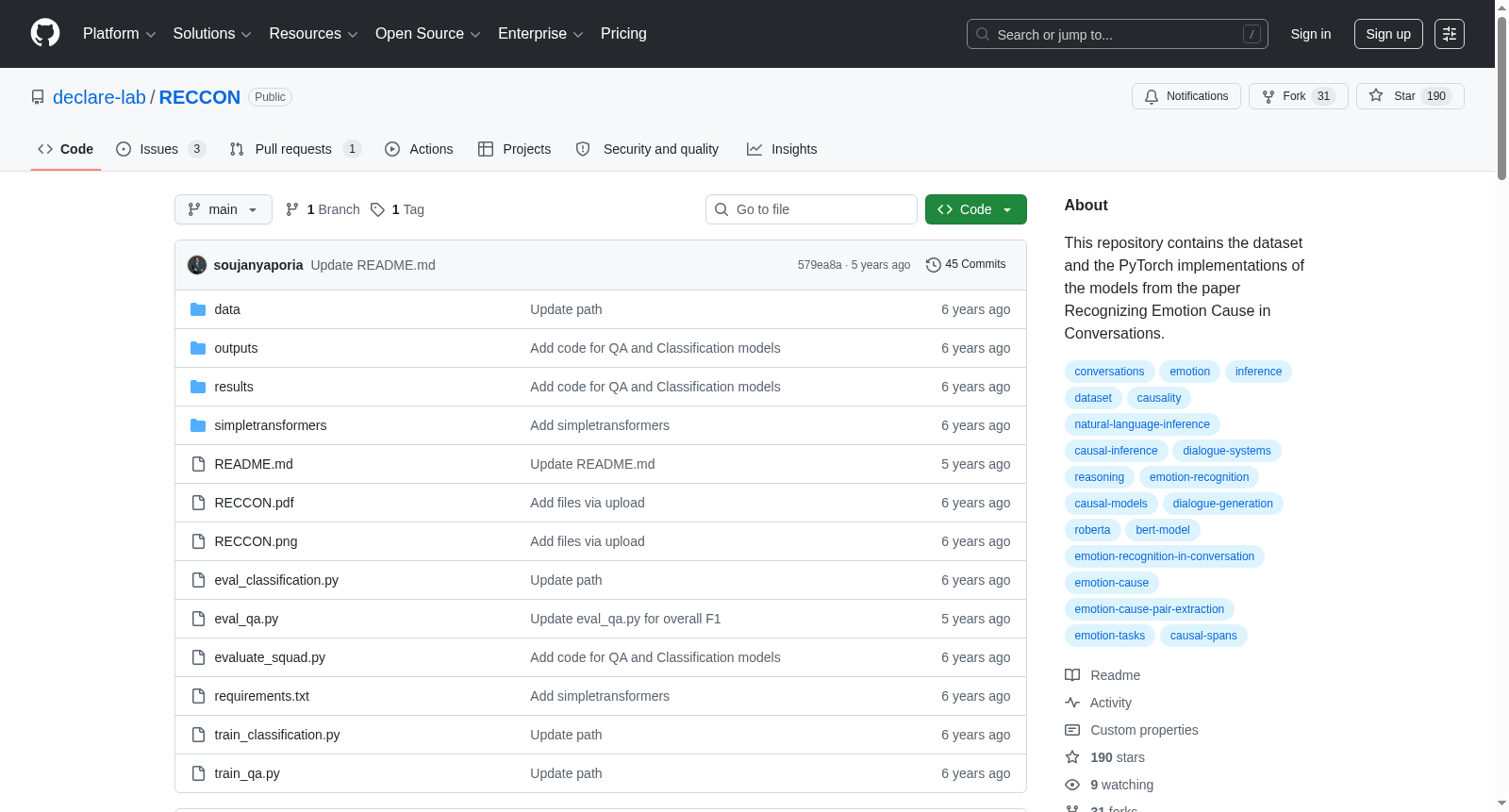Click the stars icon in About

click(1072, 757)
